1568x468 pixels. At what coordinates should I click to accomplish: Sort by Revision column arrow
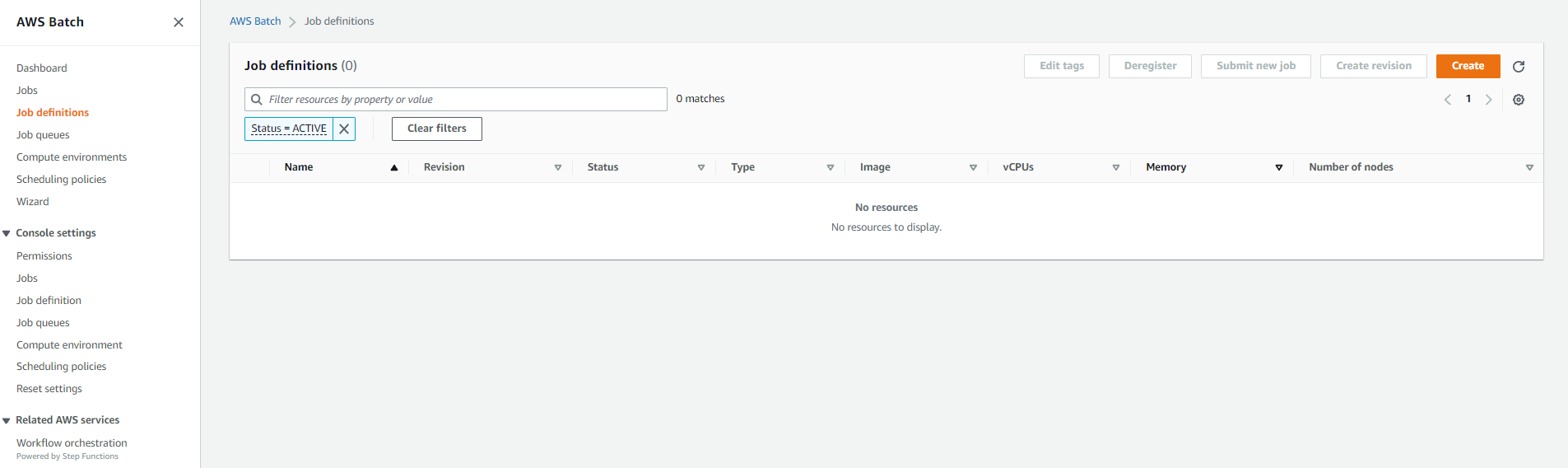pos(558,167)
